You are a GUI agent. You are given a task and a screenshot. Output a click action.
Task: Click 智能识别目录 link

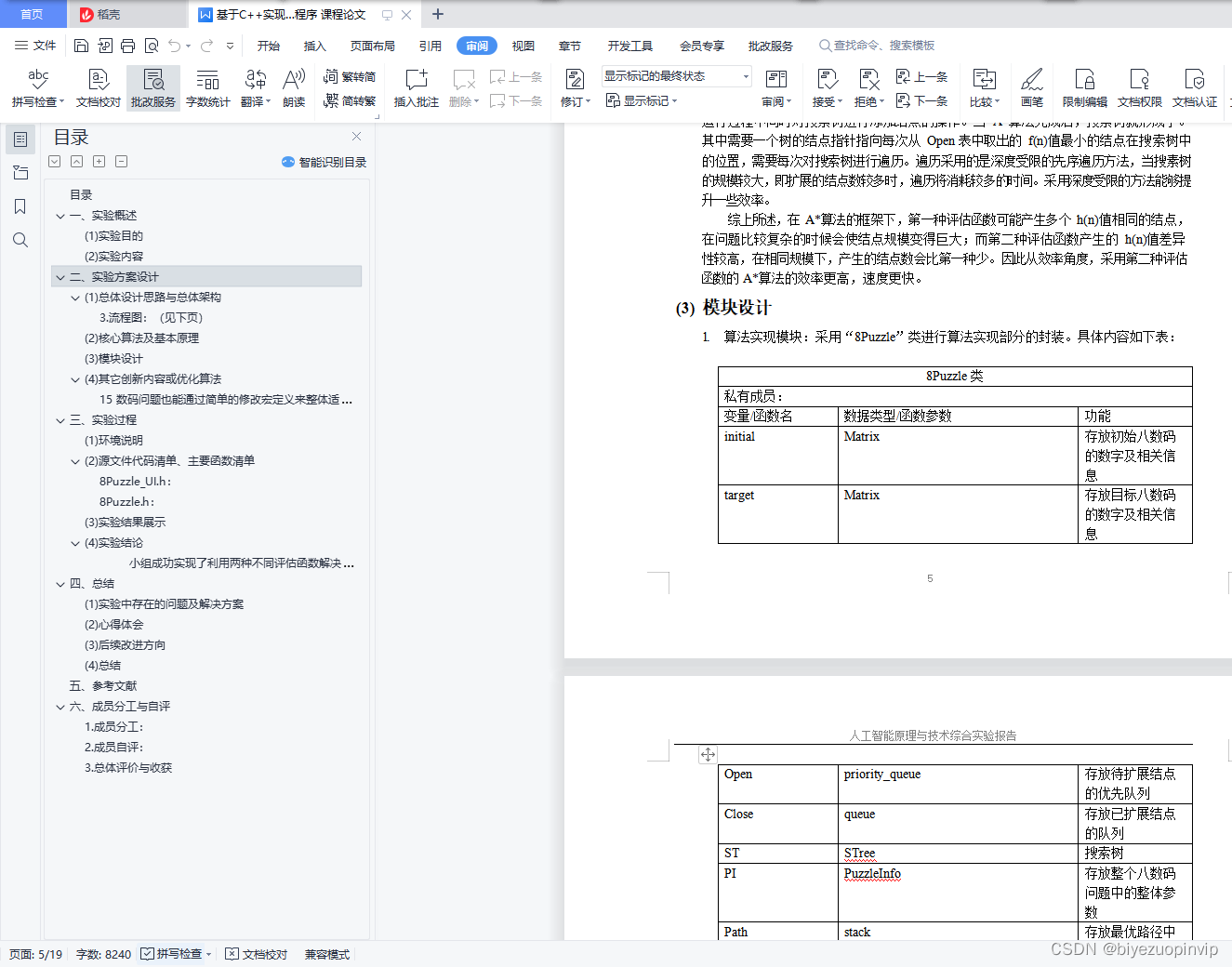click(325, 162)
